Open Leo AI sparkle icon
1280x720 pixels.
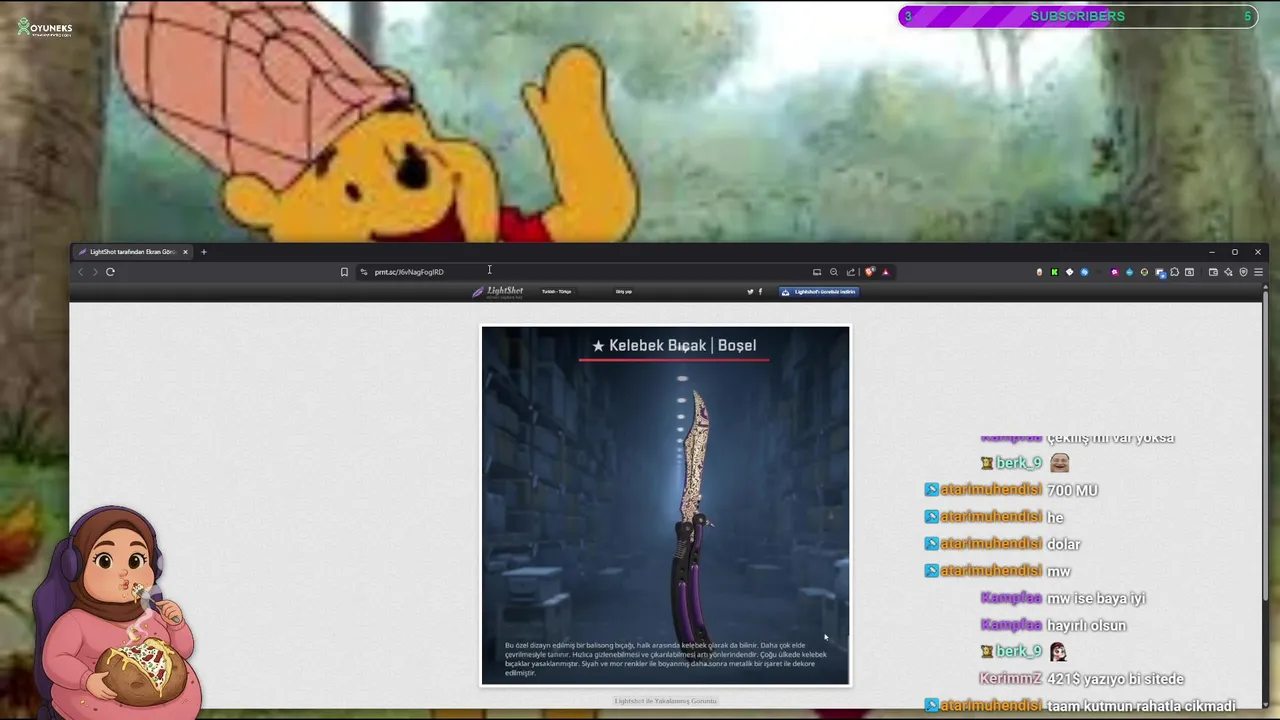pyautogui.click(x=1228, y=272)
